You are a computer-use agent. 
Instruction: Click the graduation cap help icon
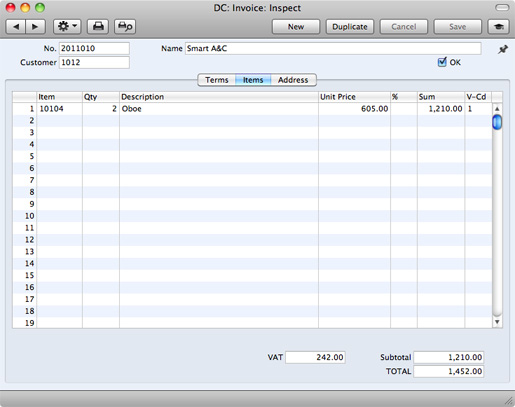point(499,26)
